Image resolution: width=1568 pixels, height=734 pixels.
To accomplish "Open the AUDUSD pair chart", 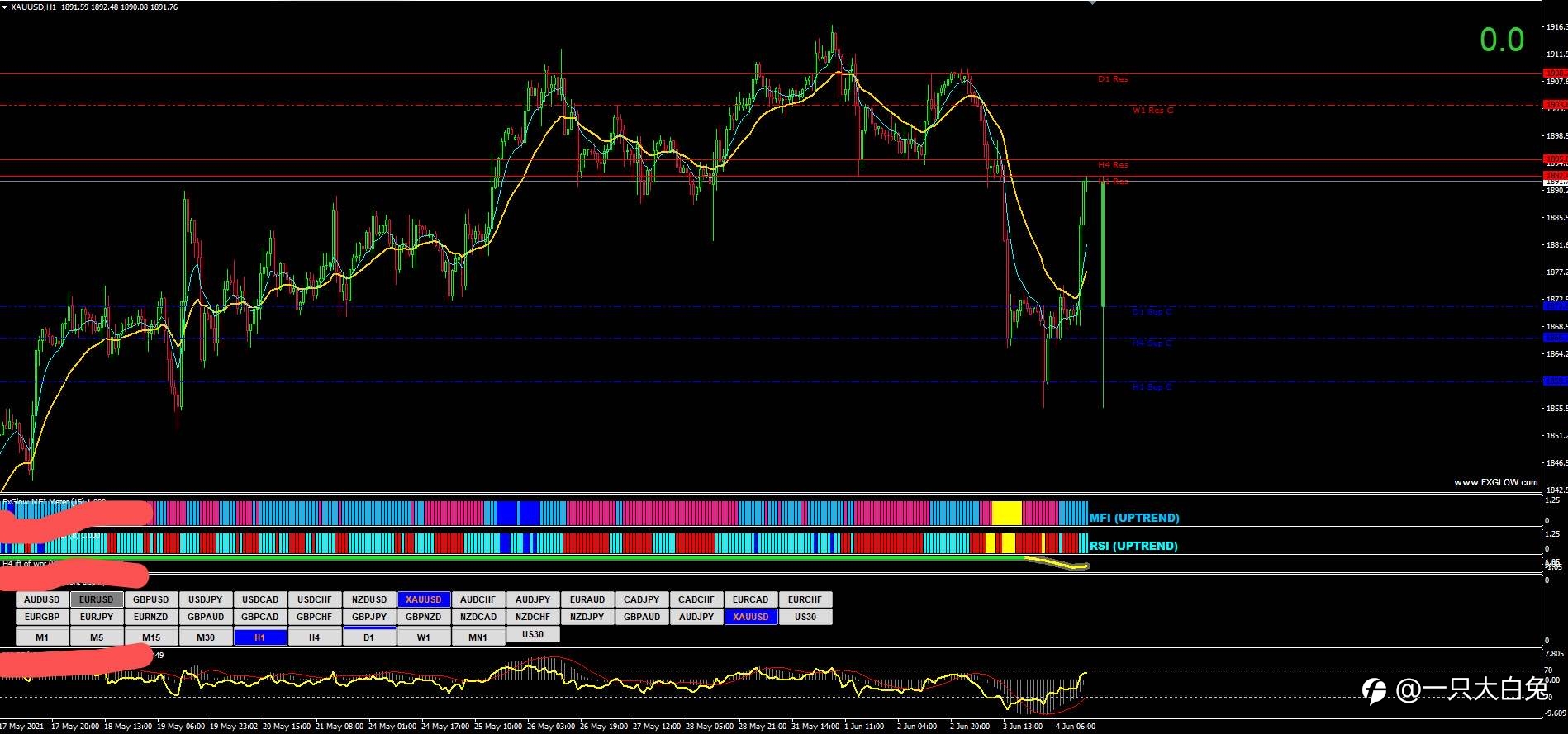I will [42, 599].
